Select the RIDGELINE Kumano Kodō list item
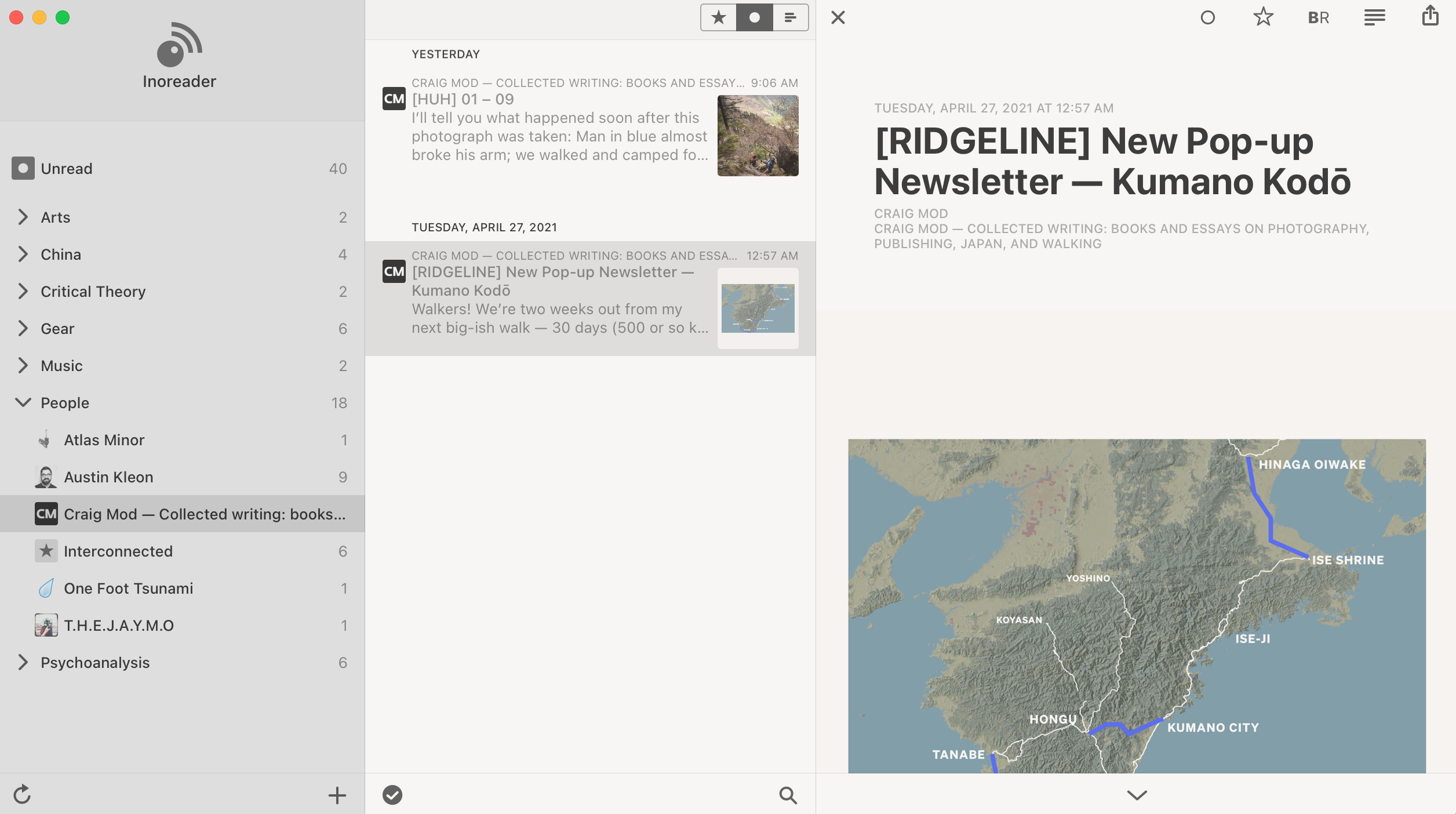 point(590,298)
